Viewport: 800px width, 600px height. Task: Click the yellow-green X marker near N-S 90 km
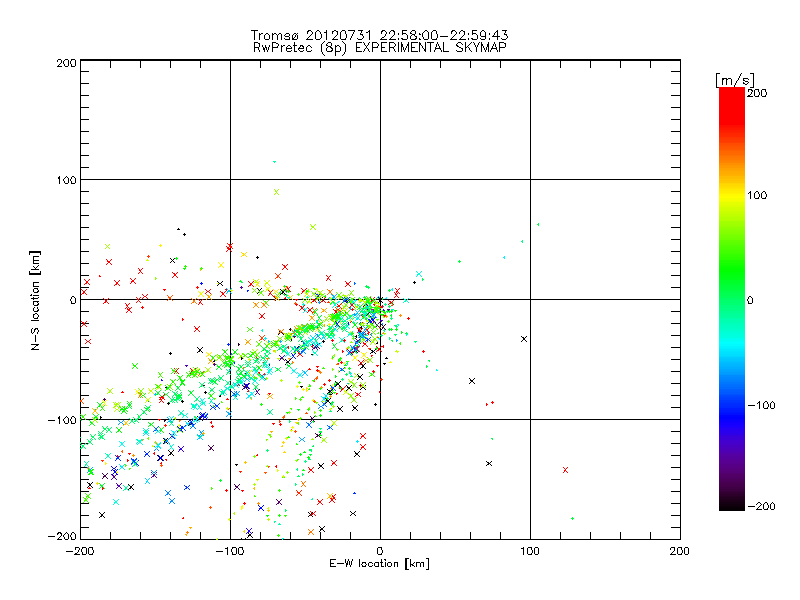(x=277, y=192)
